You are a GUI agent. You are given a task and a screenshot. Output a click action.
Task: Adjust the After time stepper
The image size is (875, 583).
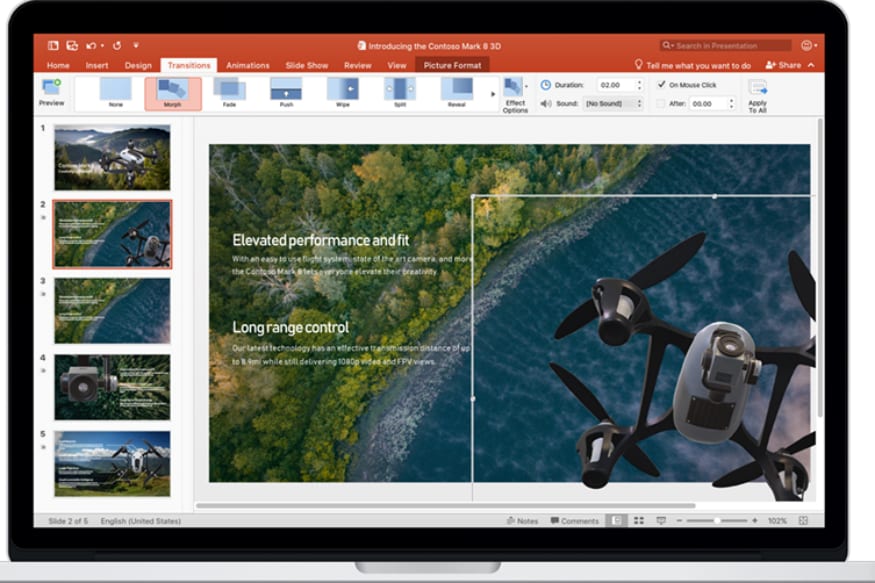pos(731,104)
